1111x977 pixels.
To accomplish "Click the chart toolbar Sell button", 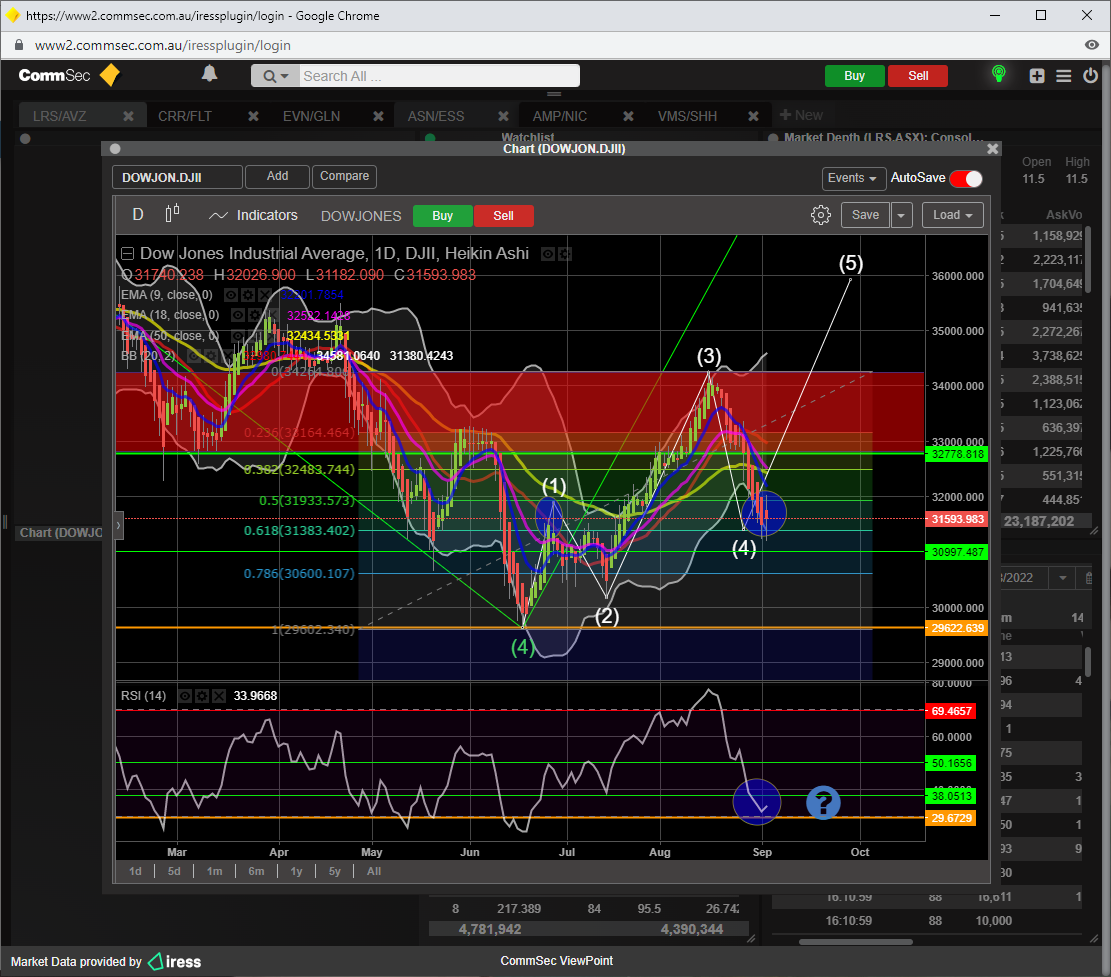I will [x=503, y=215].
